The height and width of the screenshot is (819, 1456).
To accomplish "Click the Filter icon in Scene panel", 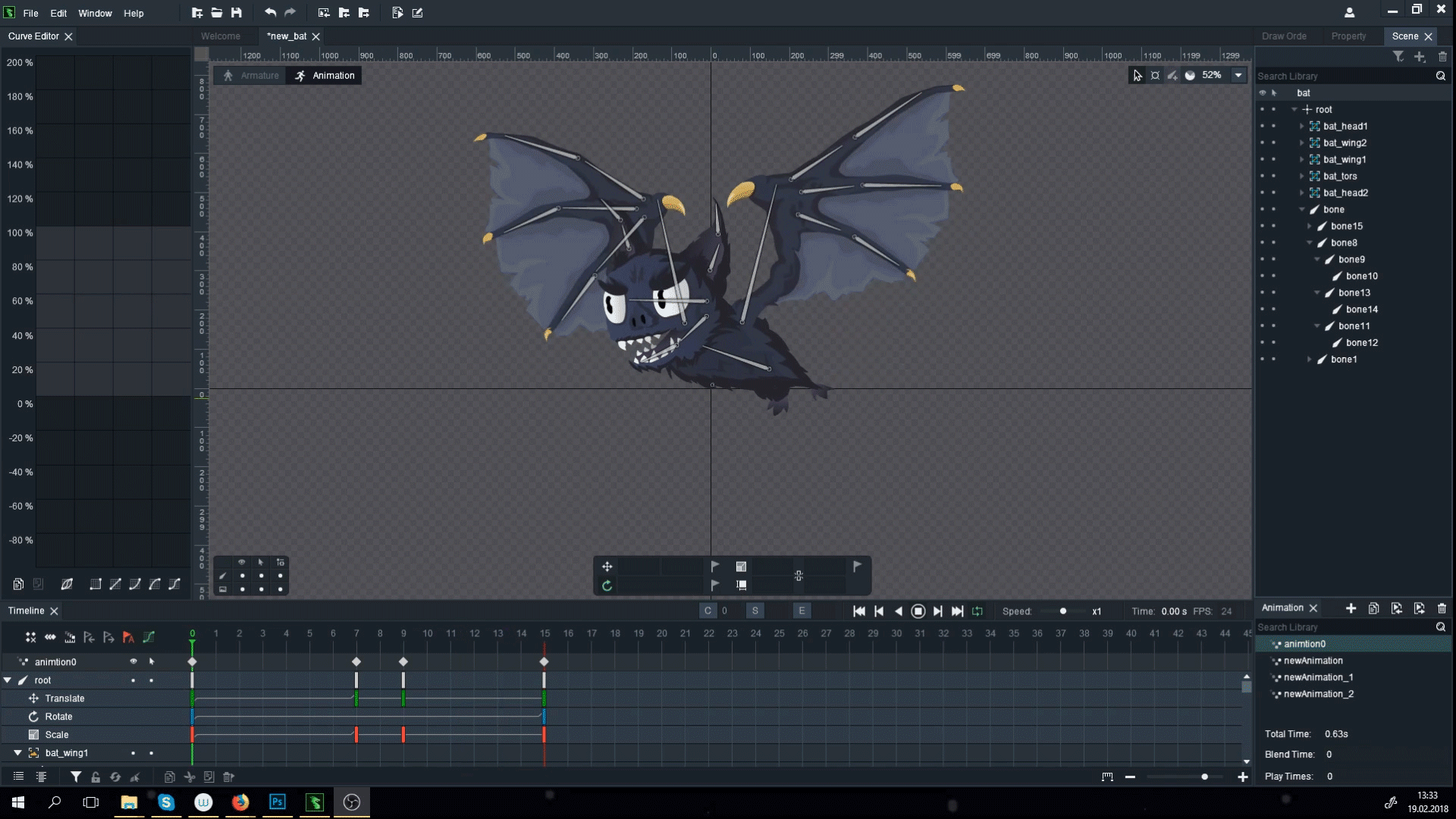I will pyautogui.click(x=1398, y=56).
